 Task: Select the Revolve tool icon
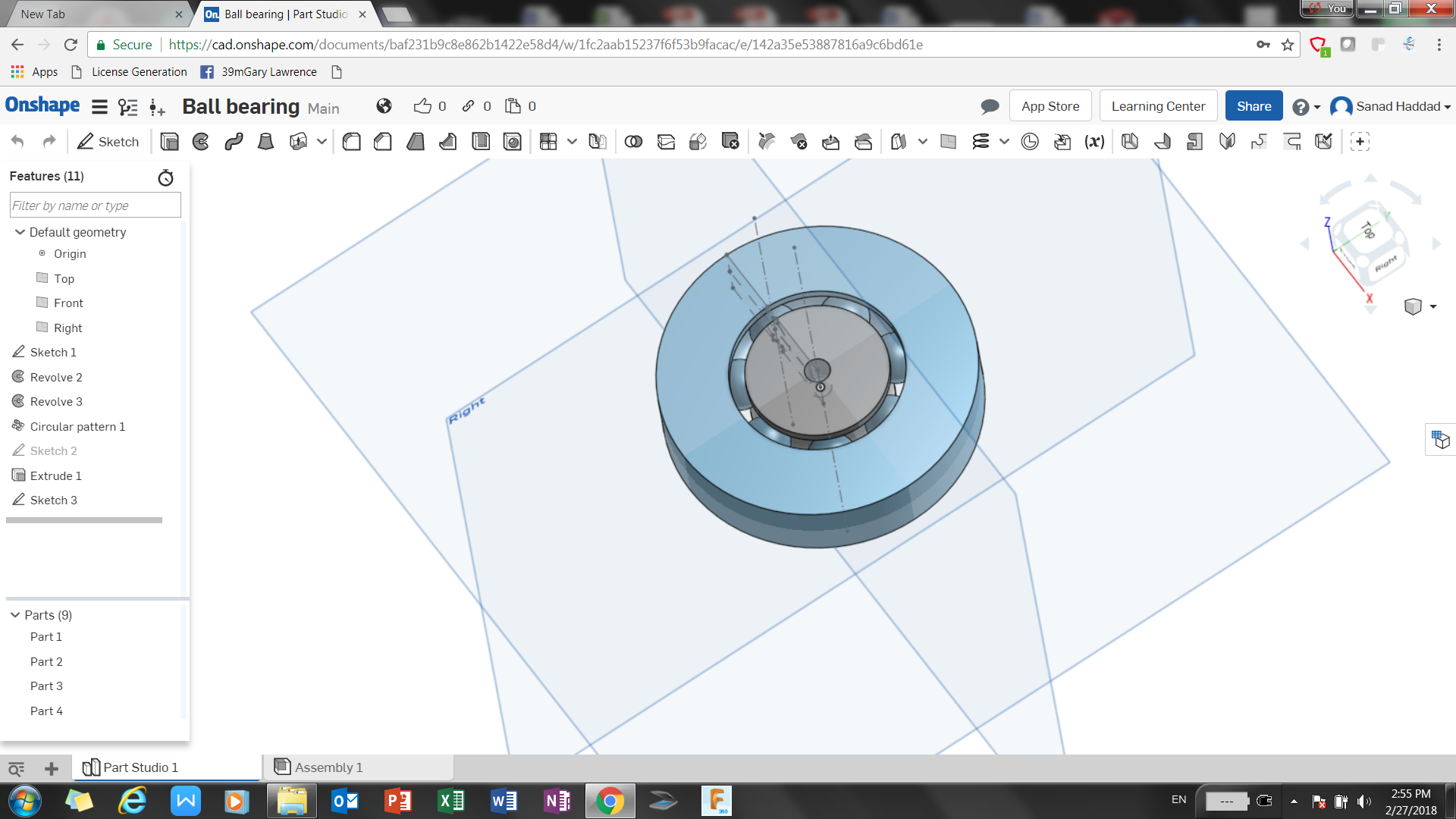coord(201,142)
